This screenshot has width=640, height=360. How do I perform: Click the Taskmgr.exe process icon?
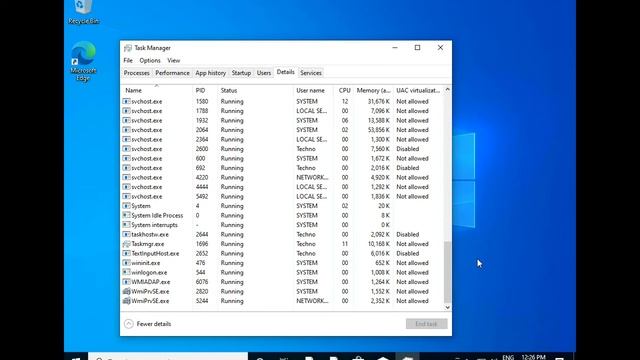[x=127, y=244]
